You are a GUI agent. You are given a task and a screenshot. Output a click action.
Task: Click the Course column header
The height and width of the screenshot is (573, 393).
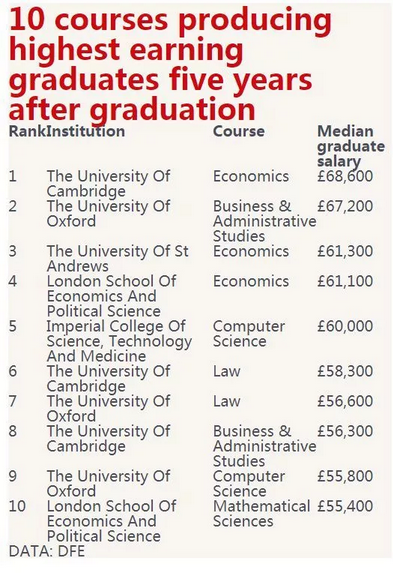pos(239,131)
